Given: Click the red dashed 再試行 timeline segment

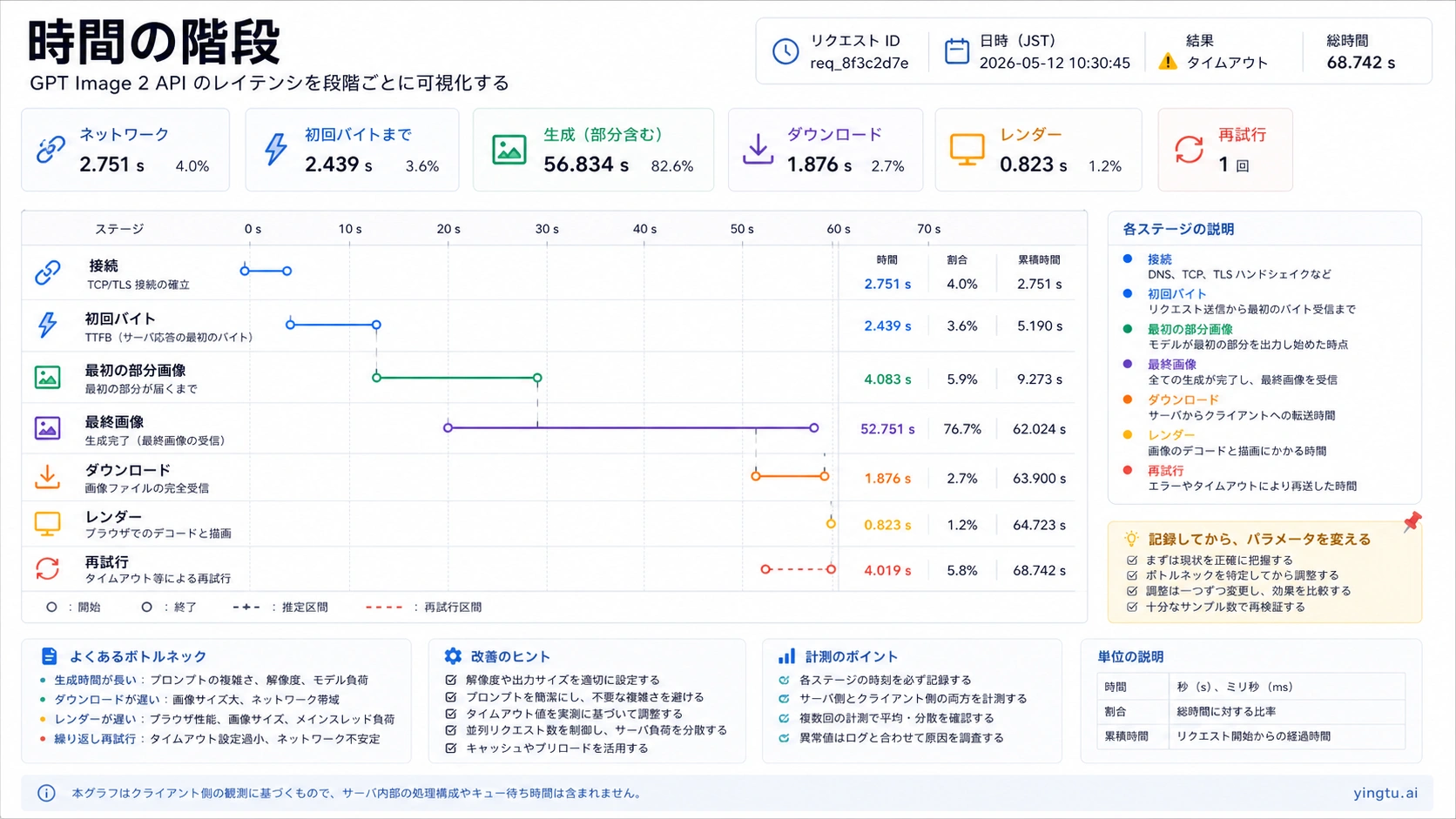Looking at the screenshot, I should [x=799, y=569].
